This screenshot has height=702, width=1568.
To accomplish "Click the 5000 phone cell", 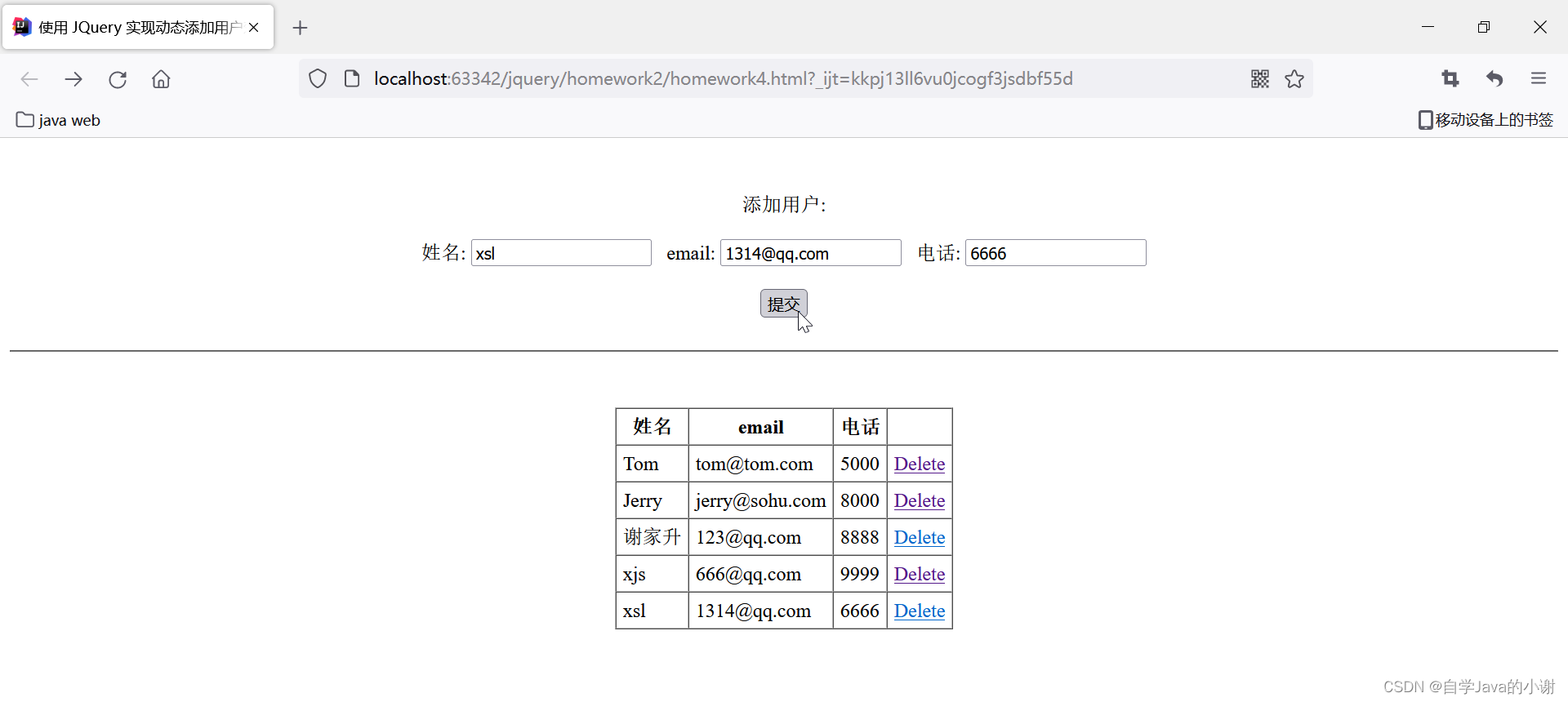I will click(860, 464).
